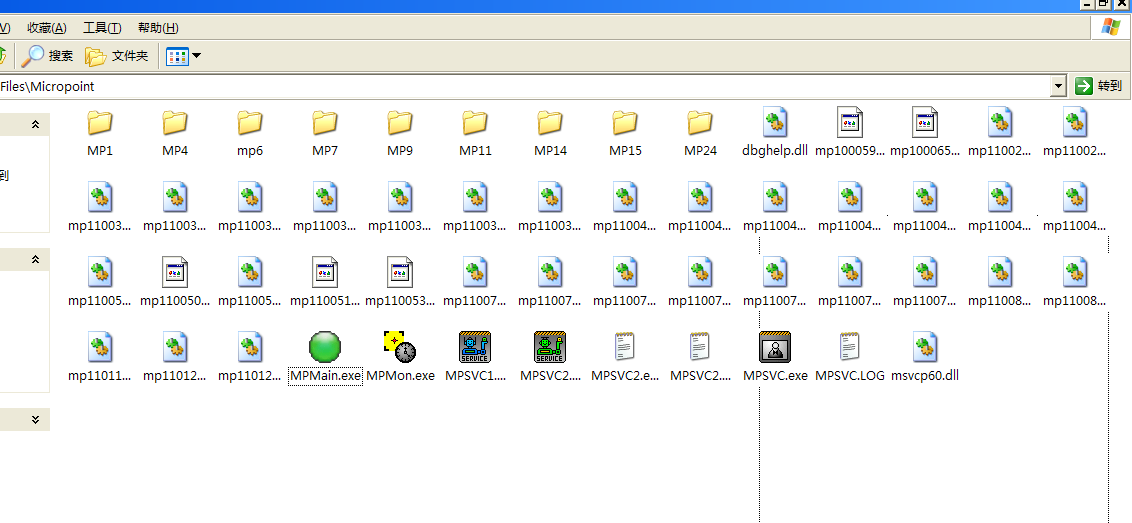
Task: Click the 搜索 search toolbar button
Action: click(49, 56)
